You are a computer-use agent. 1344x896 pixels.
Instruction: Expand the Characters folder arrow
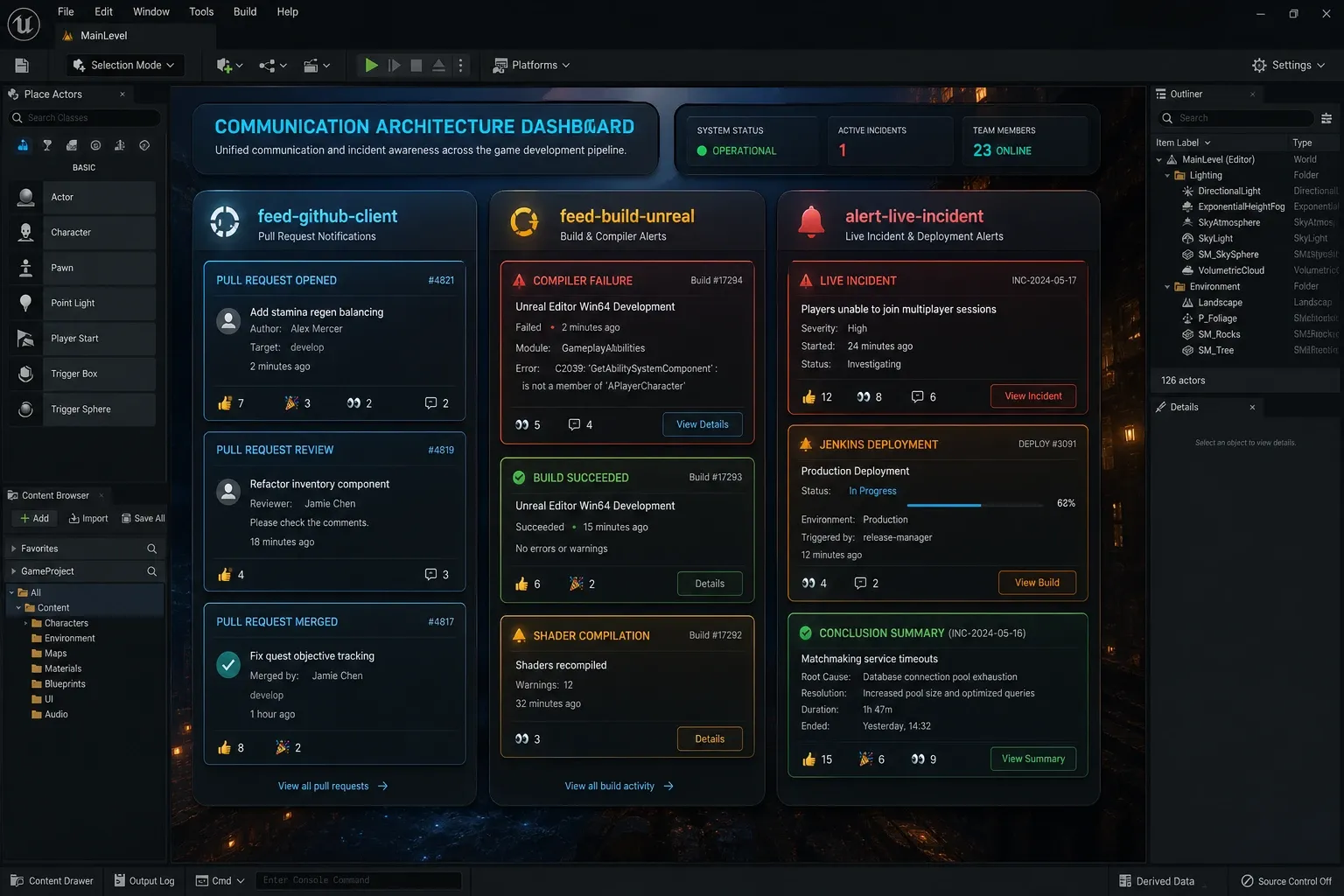[x=25, y=624]
